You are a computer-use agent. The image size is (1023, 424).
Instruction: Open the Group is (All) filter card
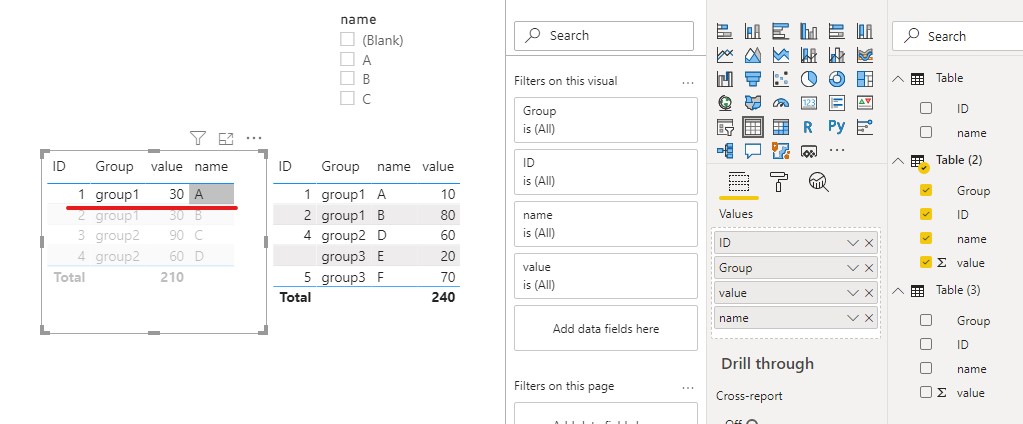(x=605, y=120)
